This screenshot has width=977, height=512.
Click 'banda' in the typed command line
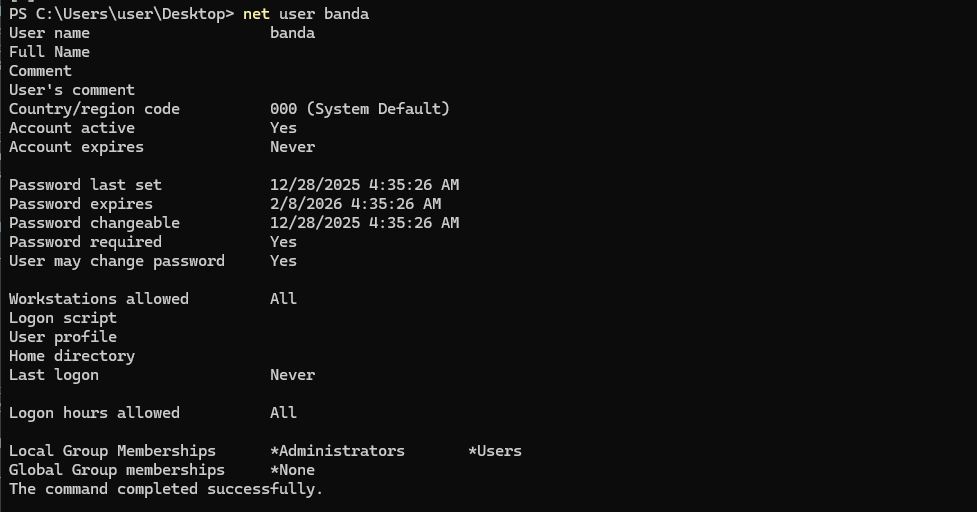tap(346, 14)
